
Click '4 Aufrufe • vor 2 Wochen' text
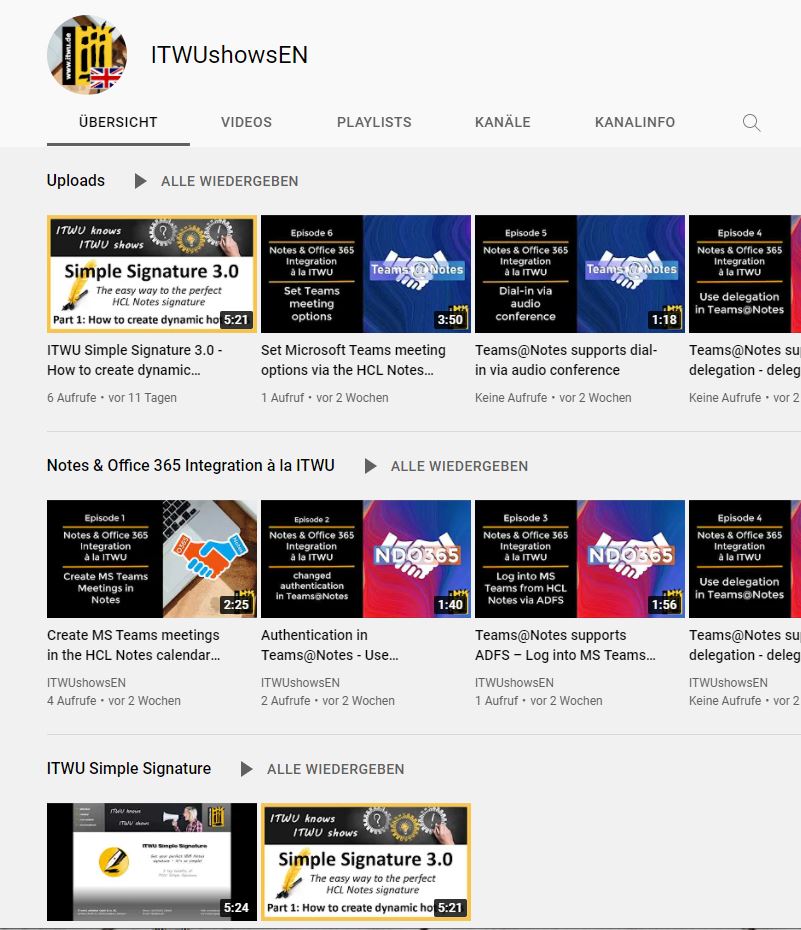point(114,700)
